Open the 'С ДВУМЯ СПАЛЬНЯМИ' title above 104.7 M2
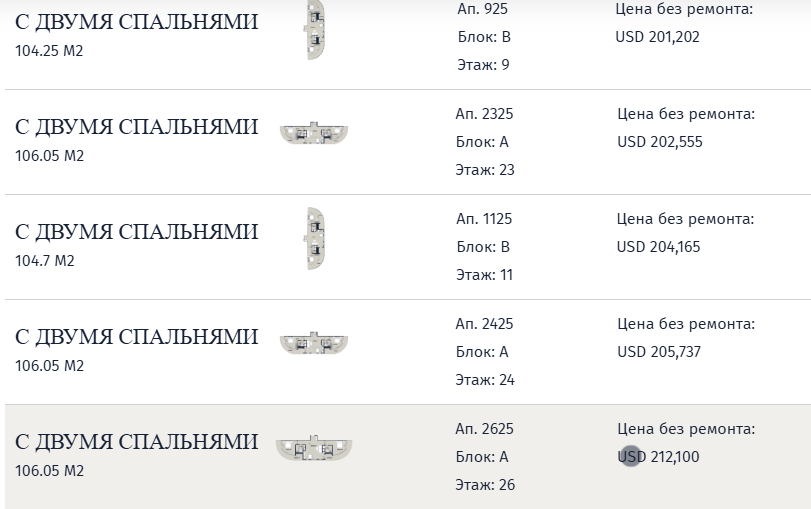The height and width of the screenshot is (509, 811). (x=136, y=232)
